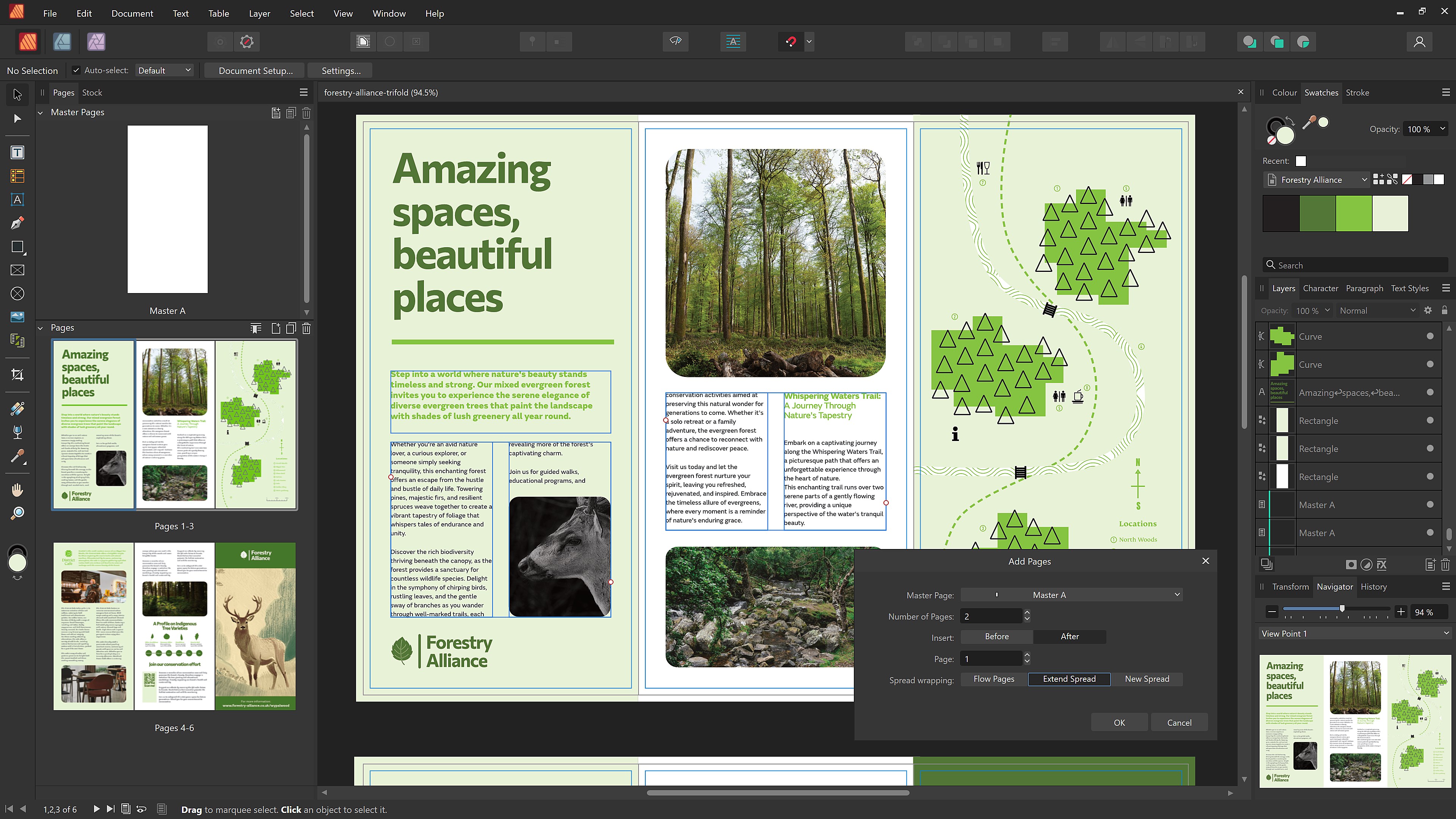Viewport: 1456px width, 819px height.
Task: Delete selected page in Pages panel
Action: (306, 328)
